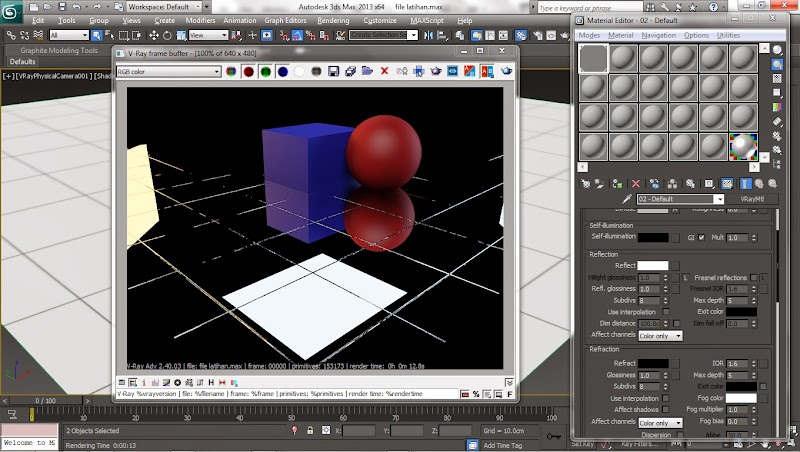Click Assign Material to Selection in Material Editor

pos(617,184)
